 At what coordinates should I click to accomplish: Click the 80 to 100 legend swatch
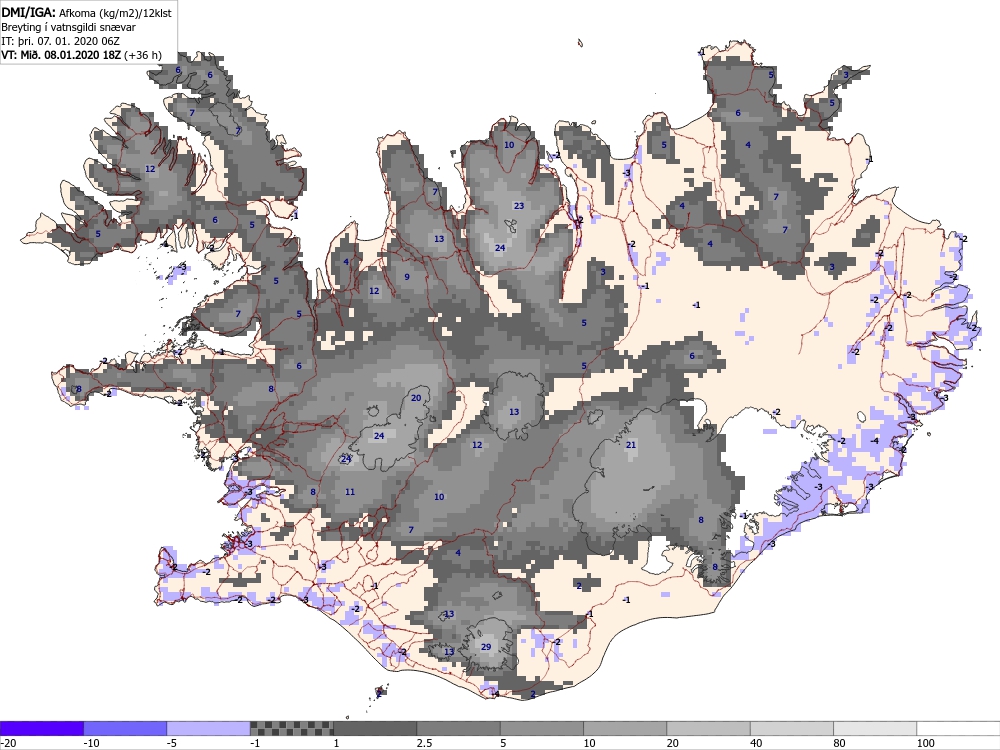point(875,728)
